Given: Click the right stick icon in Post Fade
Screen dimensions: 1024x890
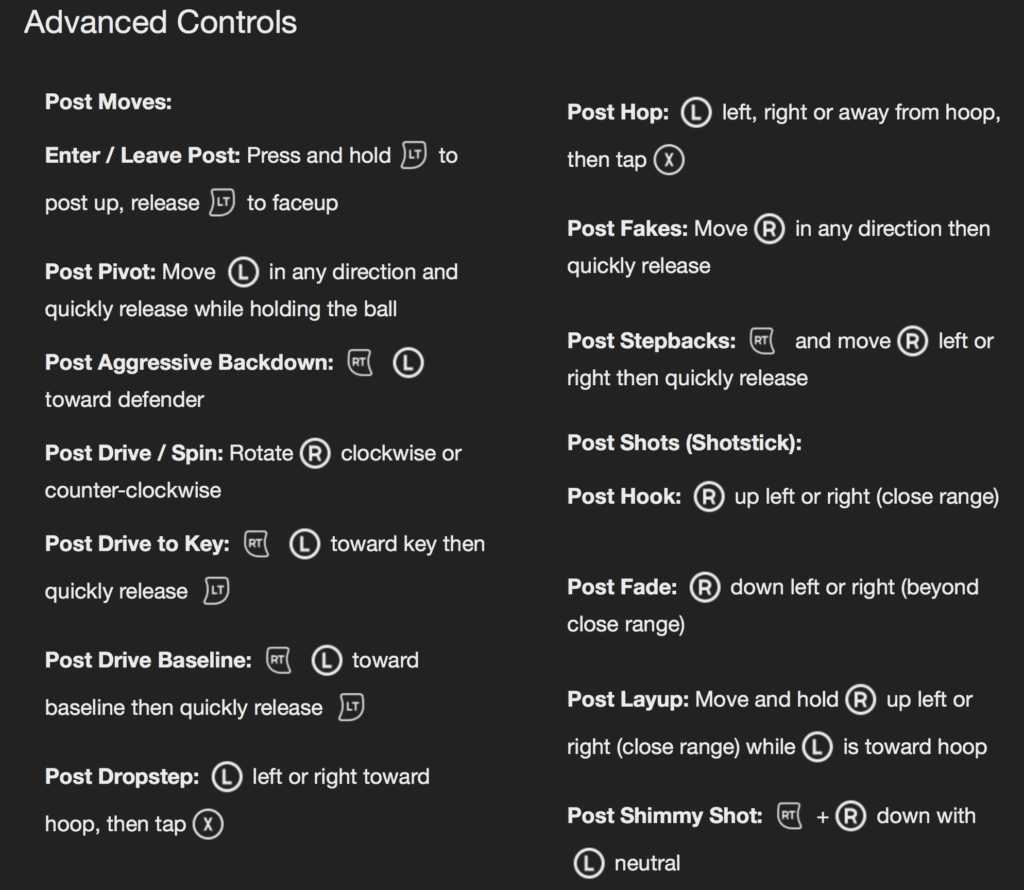Looking at the screenshot, I should 705,588.
